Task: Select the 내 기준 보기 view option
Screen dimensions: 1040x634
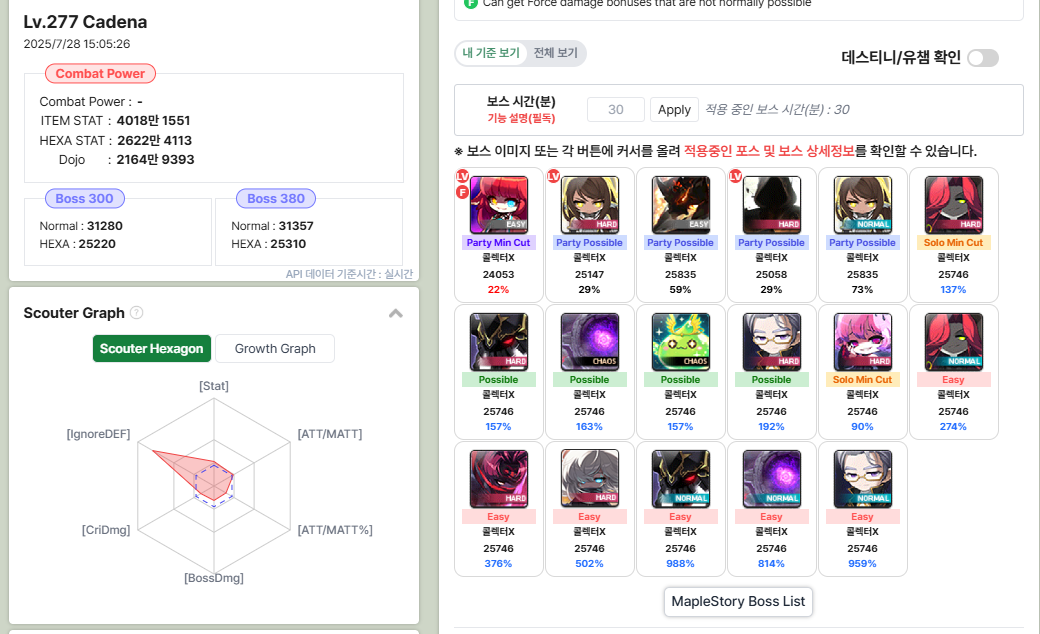Action: pos(491,53)
